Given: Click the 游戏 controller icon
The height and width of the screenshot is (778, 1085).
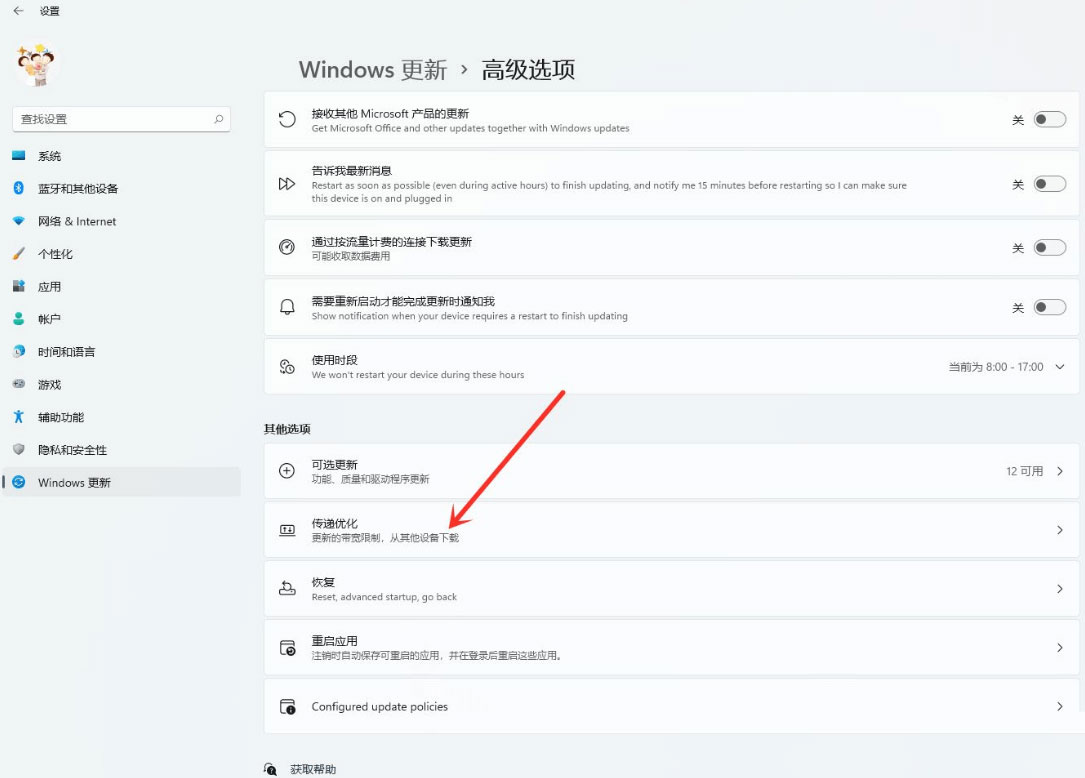Looking at the screenshot, I should coord(19,383).
